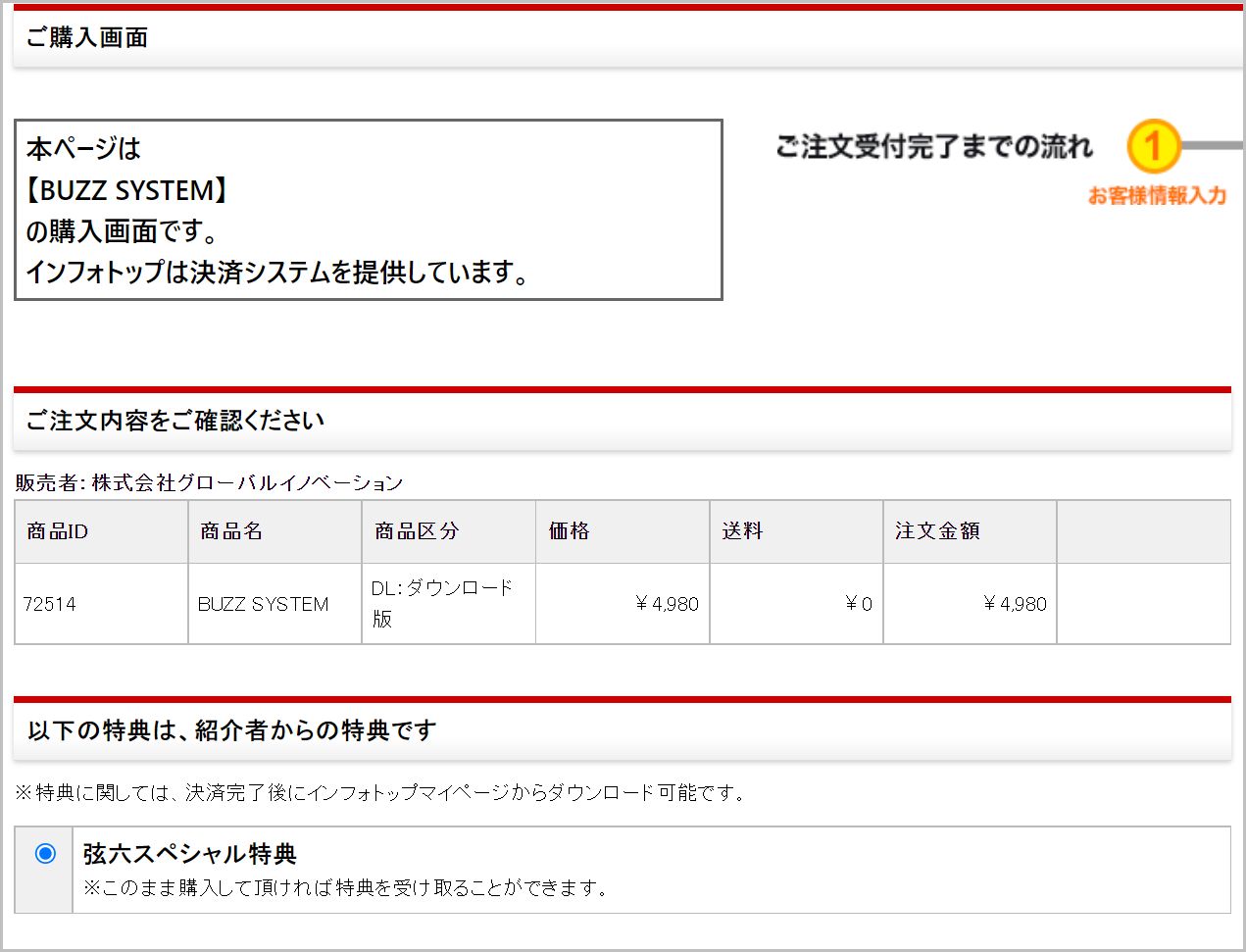Click the 商品区分 column header
The height and width of the screenshot is (952, 1246).
pyautogui.click(x=449, y=531)
